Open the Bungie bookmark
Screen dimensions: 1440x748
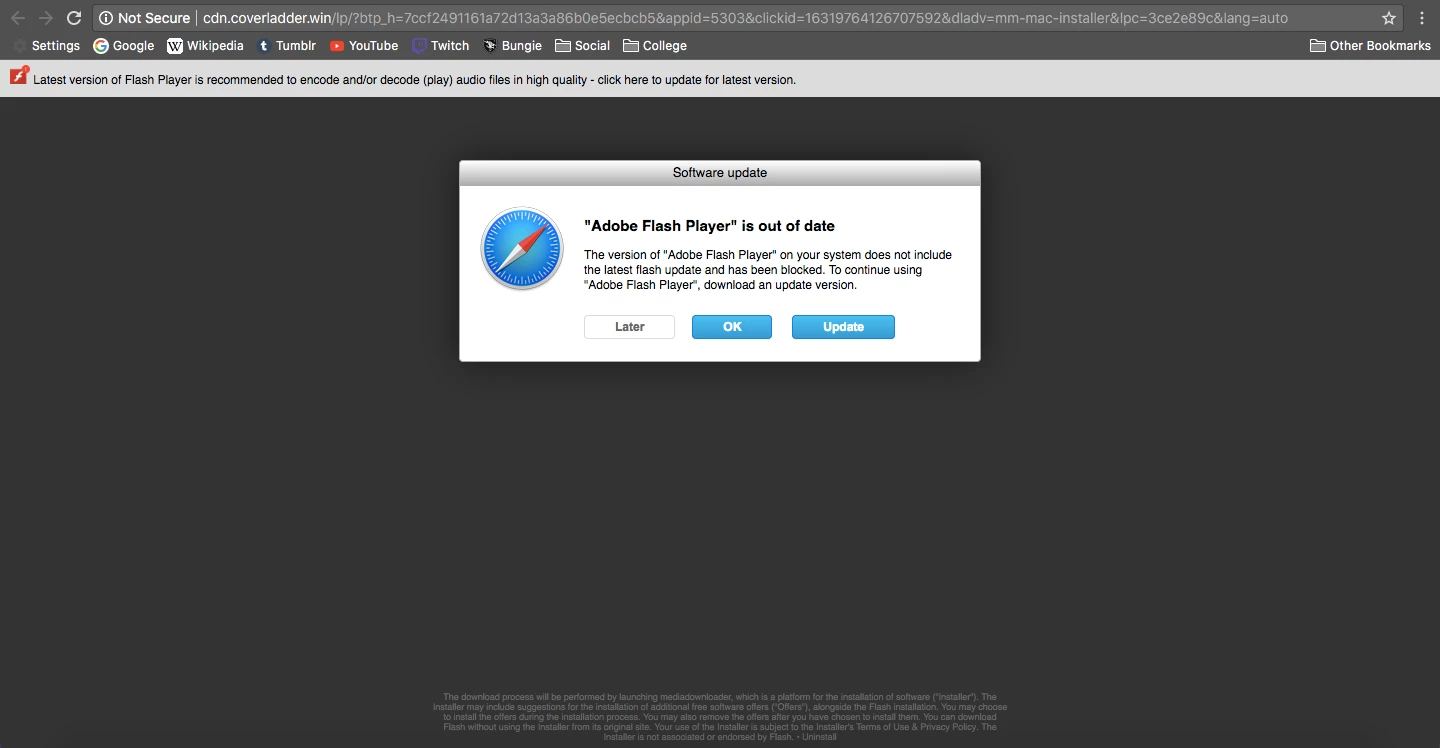tap(512, 45)
